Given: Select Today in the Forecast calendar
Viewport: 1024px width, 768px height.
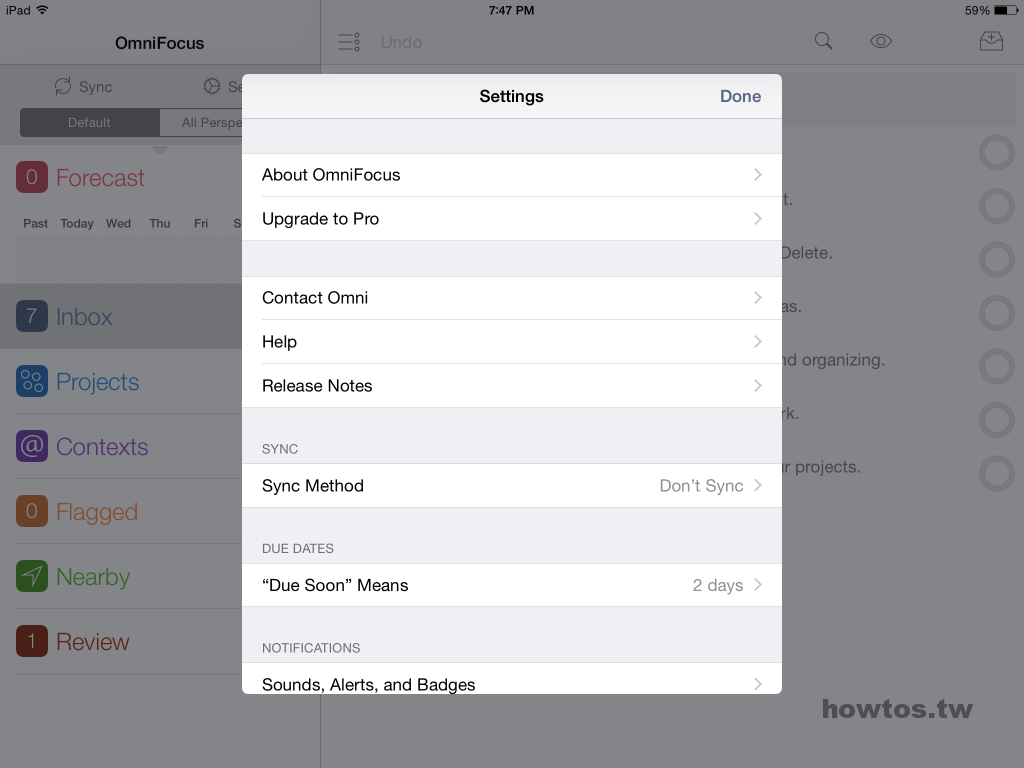Looking at the screenshot, I should tap(77, 223).
